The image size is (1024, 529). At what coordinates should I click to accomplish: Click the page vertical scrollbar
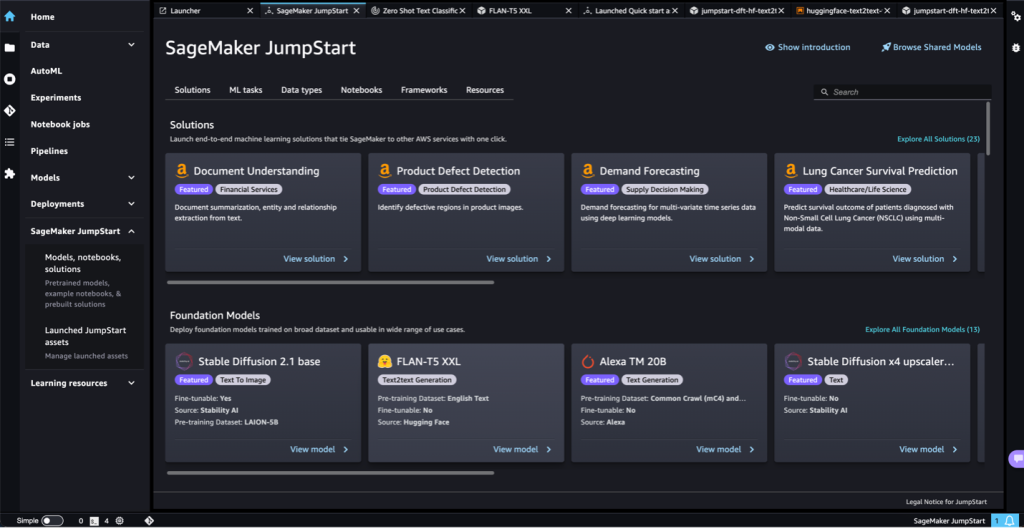pos(988,128)
